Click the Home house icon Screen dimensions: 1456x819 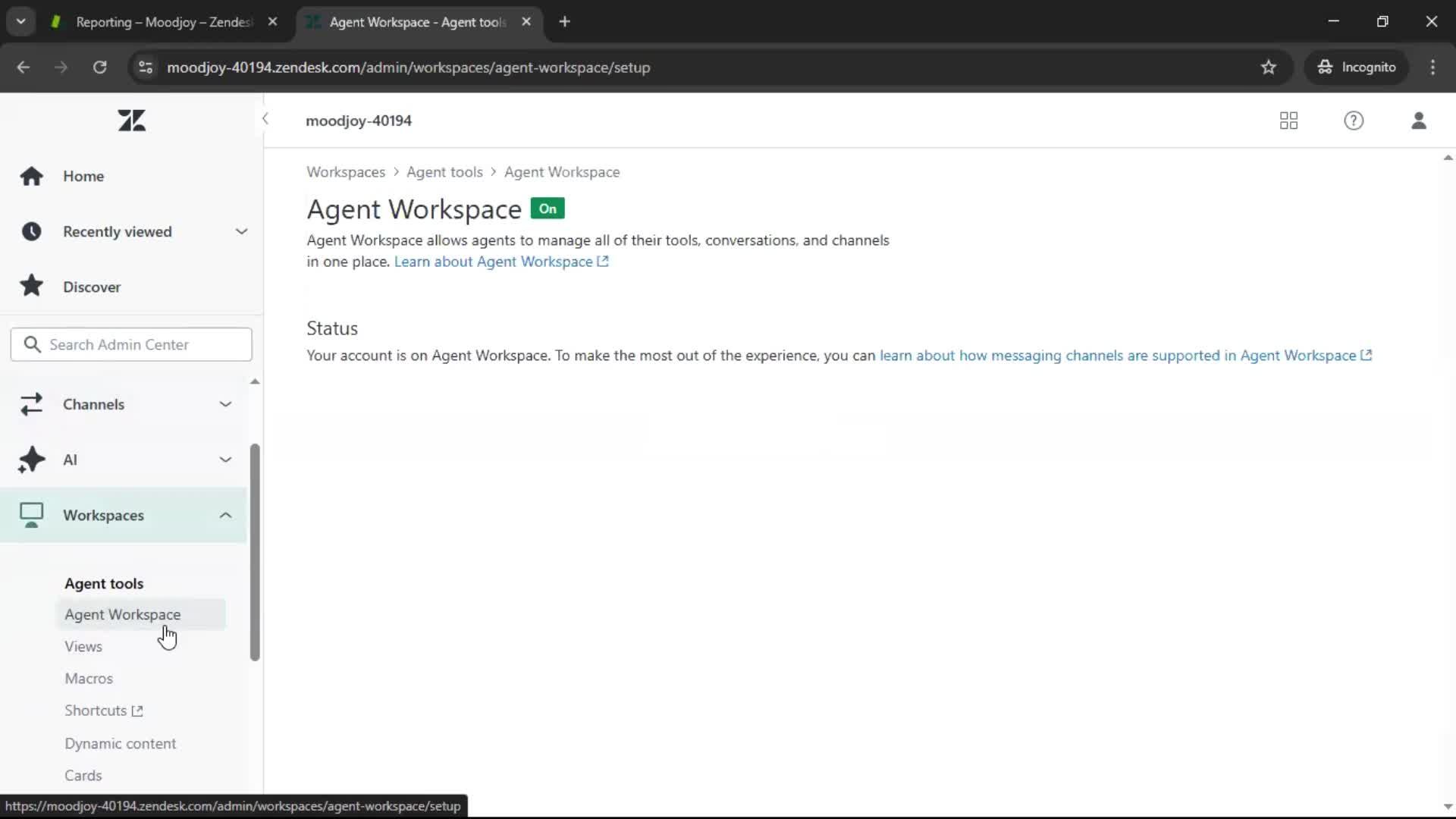tap(31, 176)
